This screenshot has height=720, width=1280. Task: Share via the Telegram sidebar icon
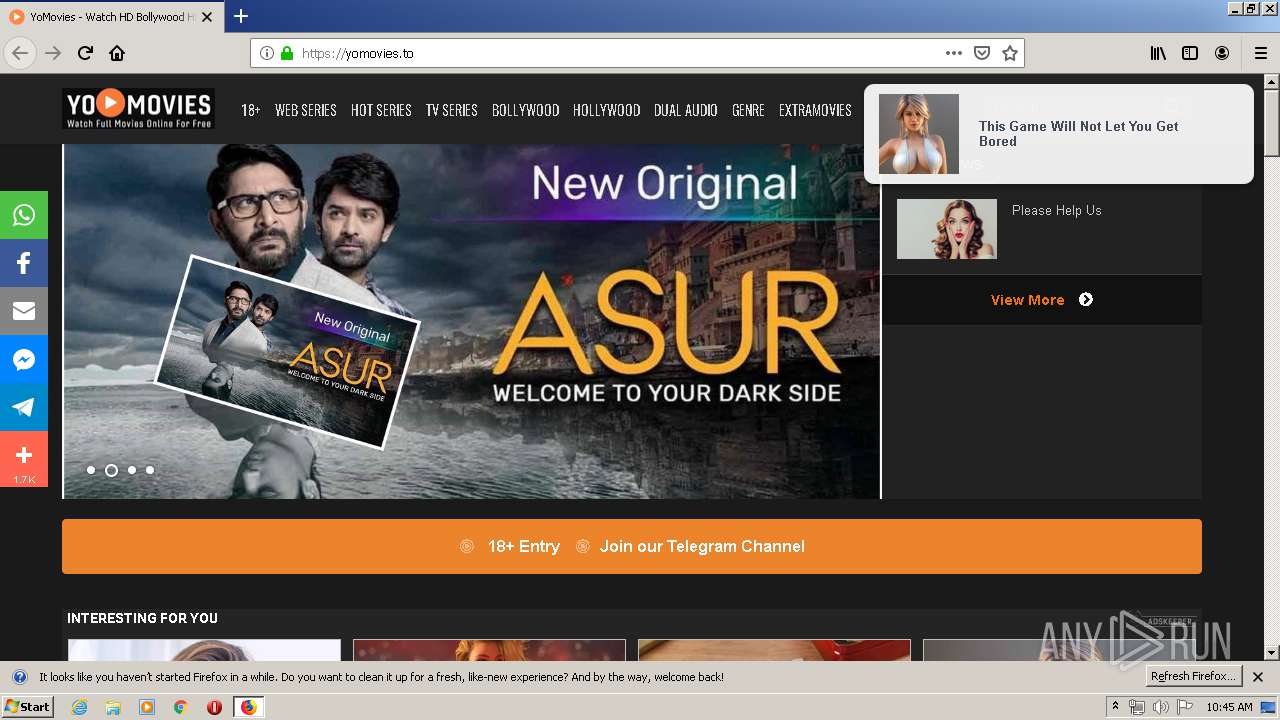tap(24, 407)
